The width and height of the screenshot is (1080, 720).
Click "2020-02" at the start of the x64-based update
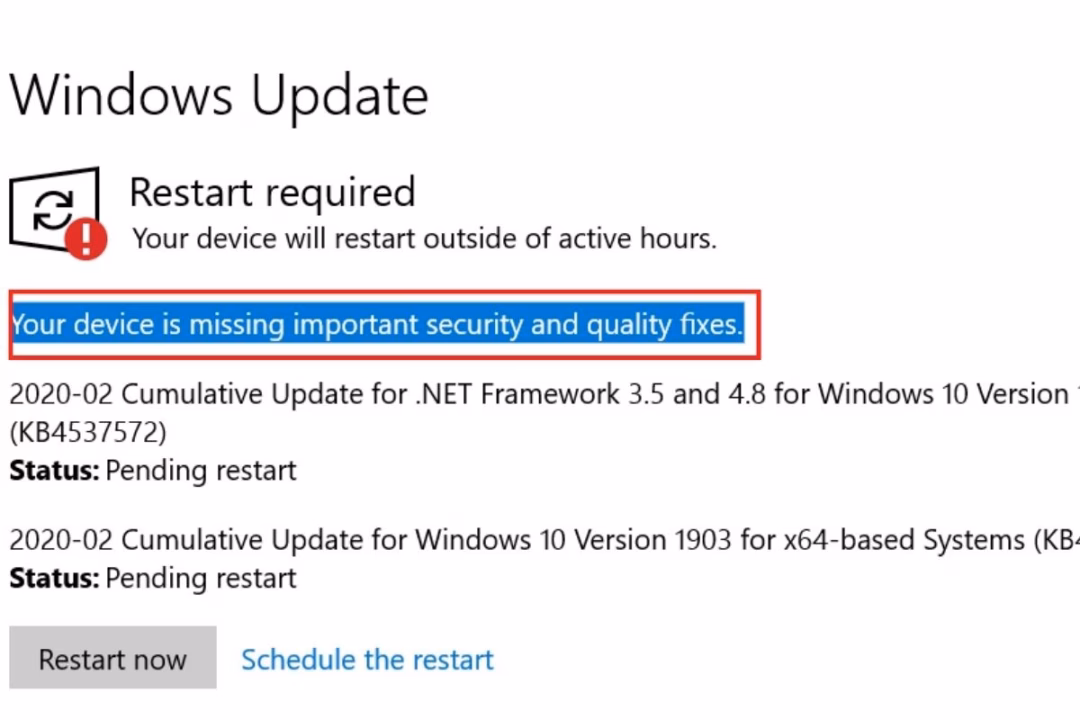(x=60, y=540)
